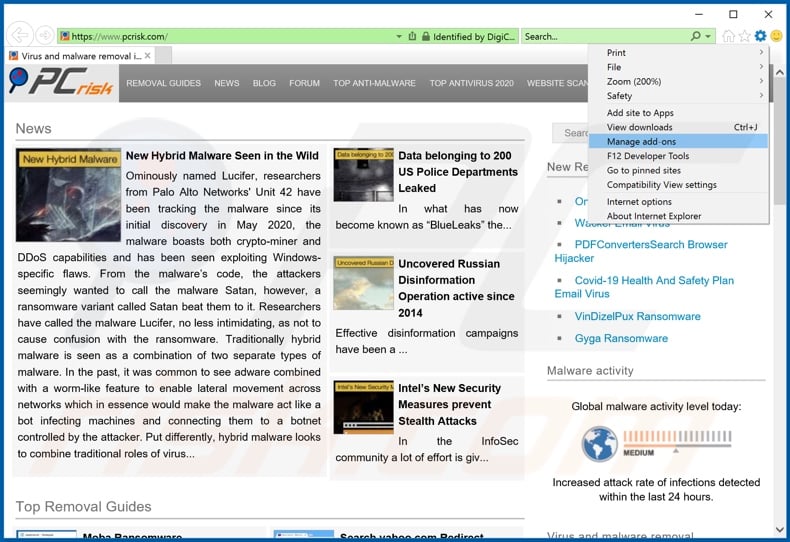The width and height of the screenshot is (790, 542).
Task: Open Data belonging to 200 US Police Departments article
Action: [x=458, y=172]
